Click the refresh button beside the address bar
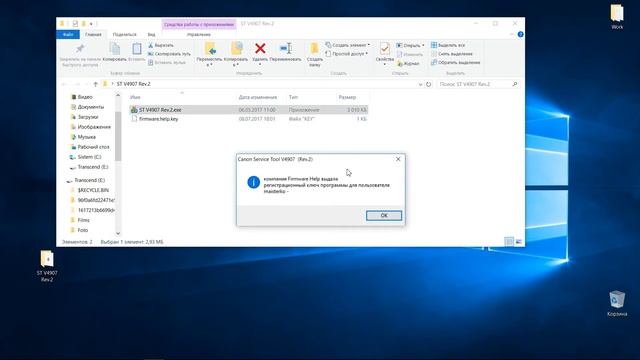 coord(429,84)
